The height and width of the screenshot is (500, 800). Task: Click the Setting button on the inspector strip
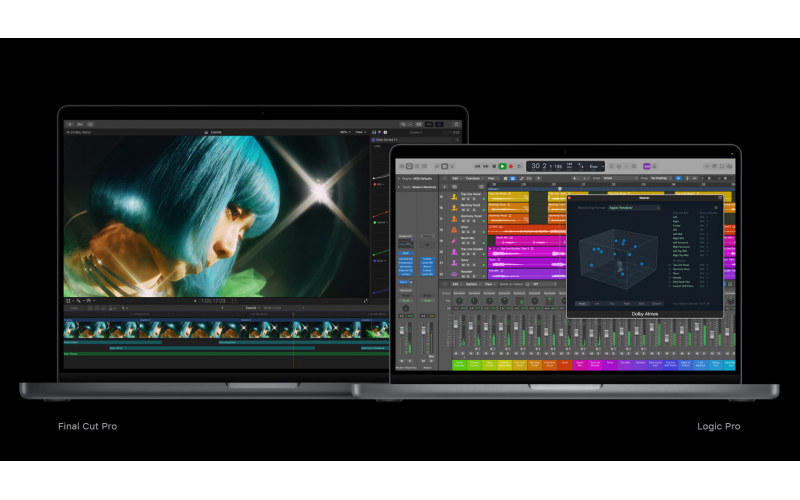427,236
